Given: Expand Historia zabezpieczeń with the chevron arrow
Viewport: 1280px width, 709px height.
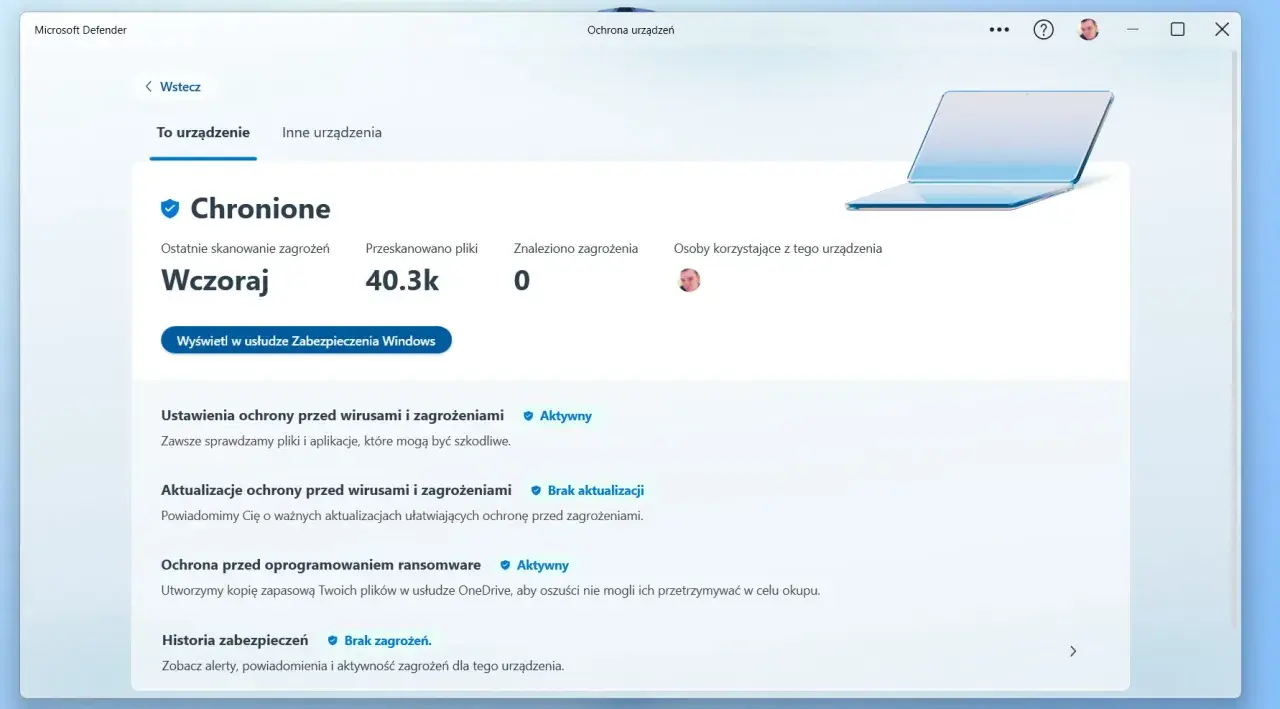Looking at the screenshot, I should click(x=1073, y=651).
